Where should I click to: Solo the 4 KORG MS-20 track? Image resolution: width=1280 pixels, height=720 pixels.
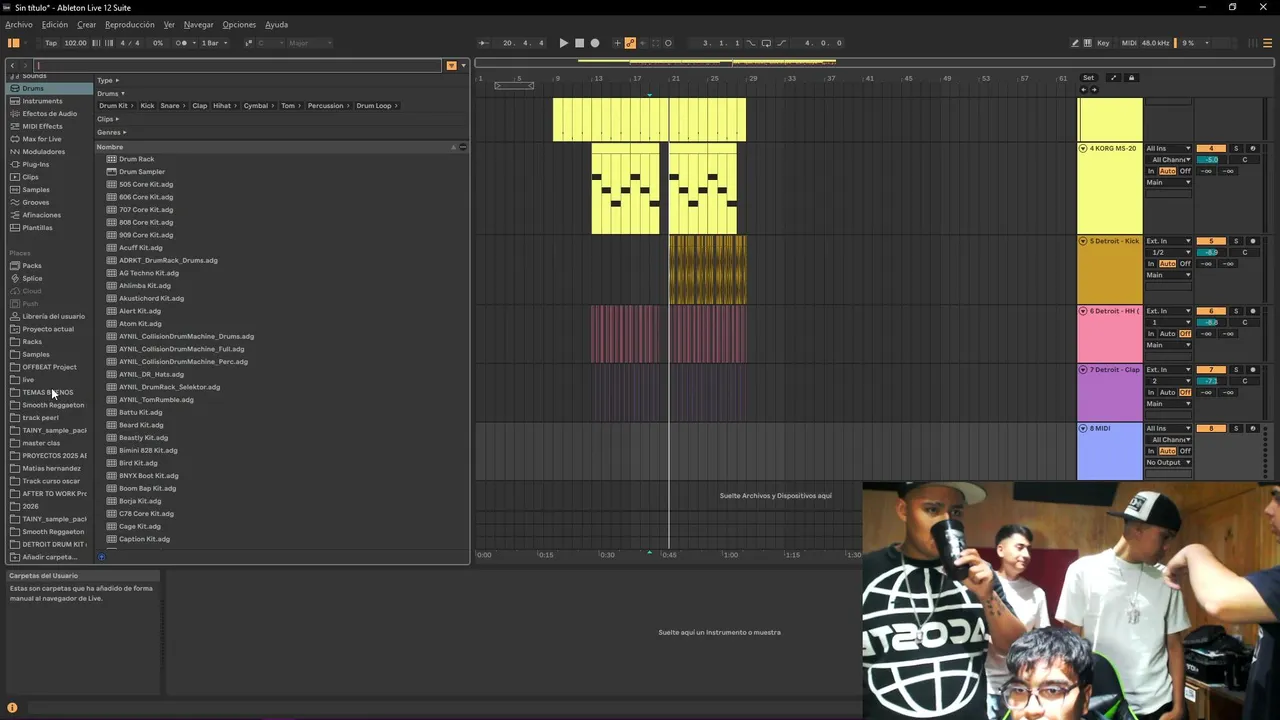(1235, 149)
